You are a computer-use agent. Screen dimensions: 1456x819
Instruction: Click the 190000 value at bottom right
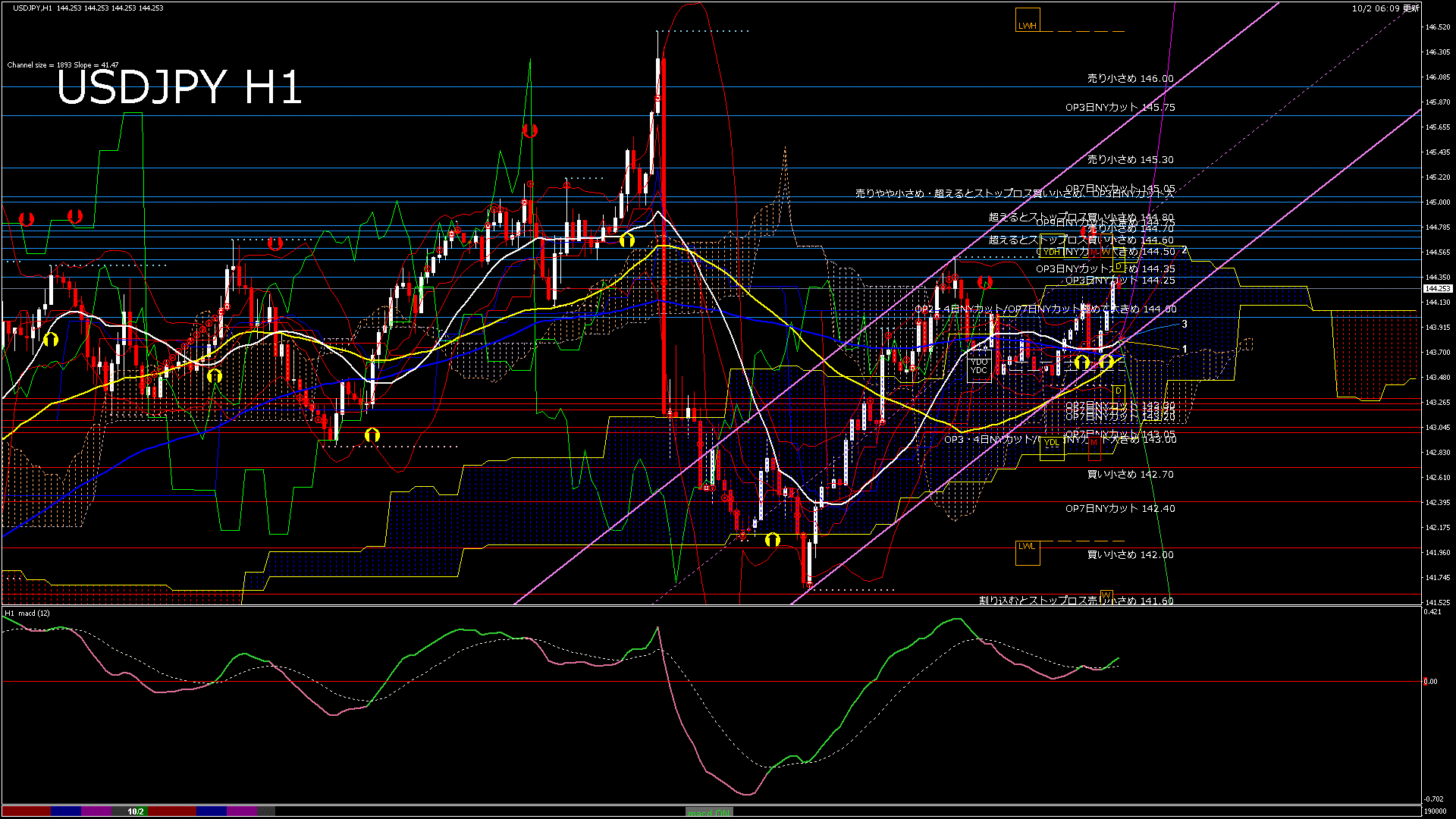[1435, 811]
